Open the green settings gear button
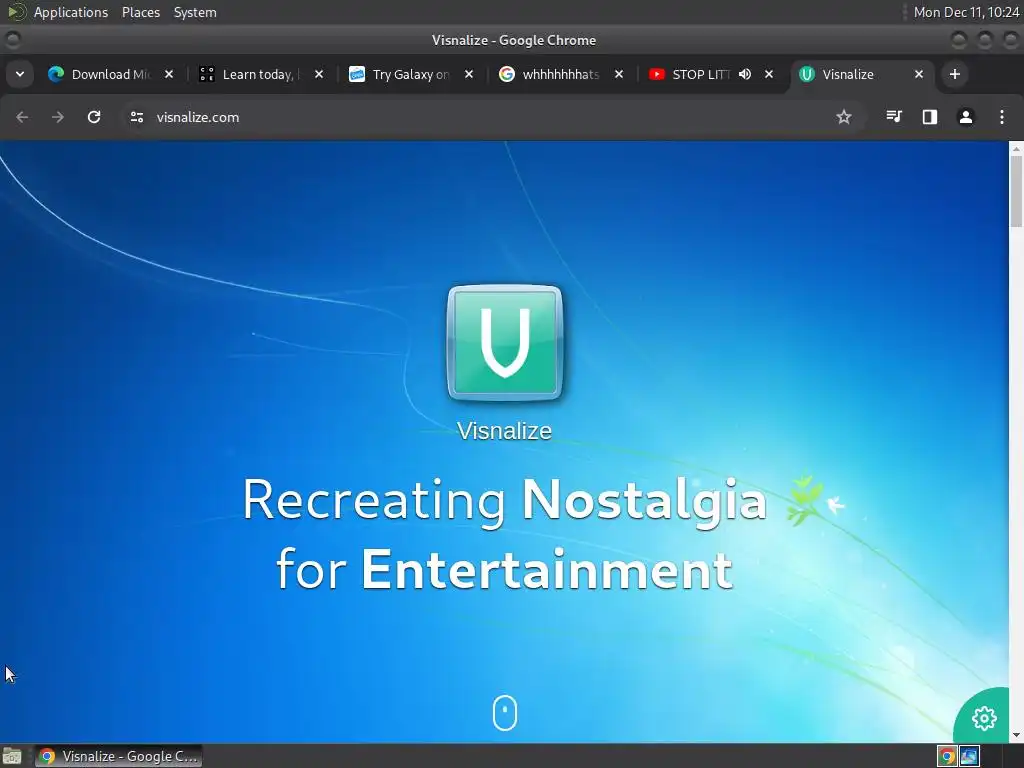 coord(984,718)
